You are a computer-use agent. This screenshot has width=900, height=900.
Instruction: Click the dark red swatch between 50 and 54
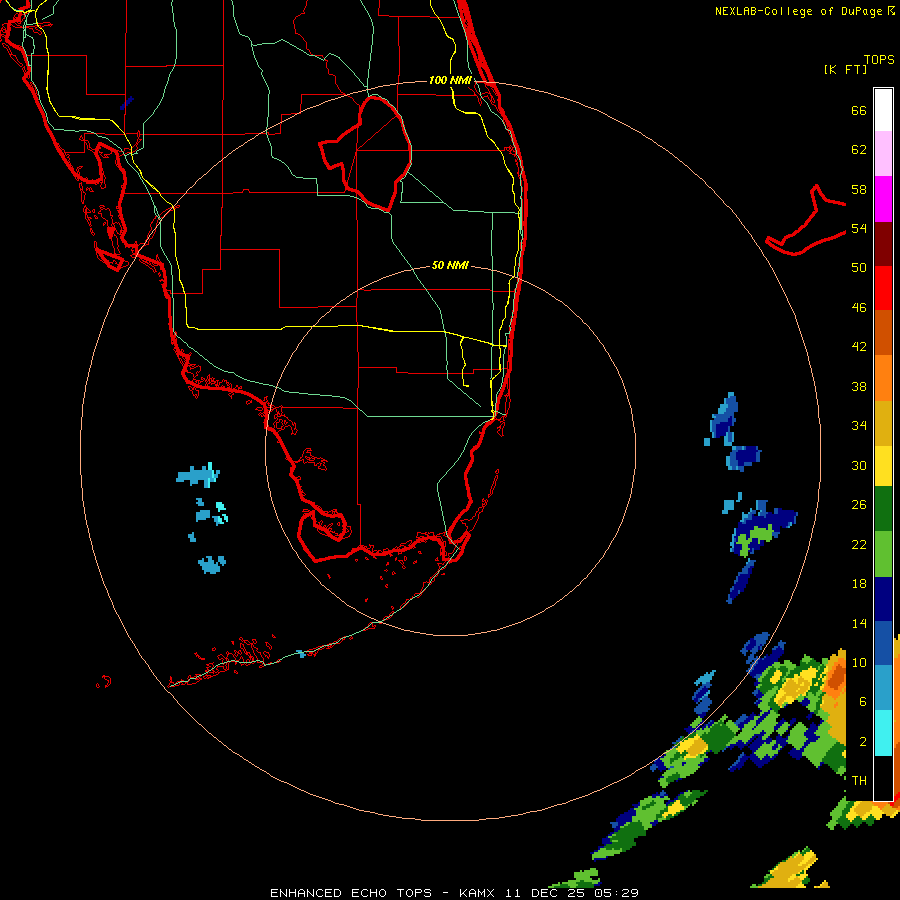[883, 244]
